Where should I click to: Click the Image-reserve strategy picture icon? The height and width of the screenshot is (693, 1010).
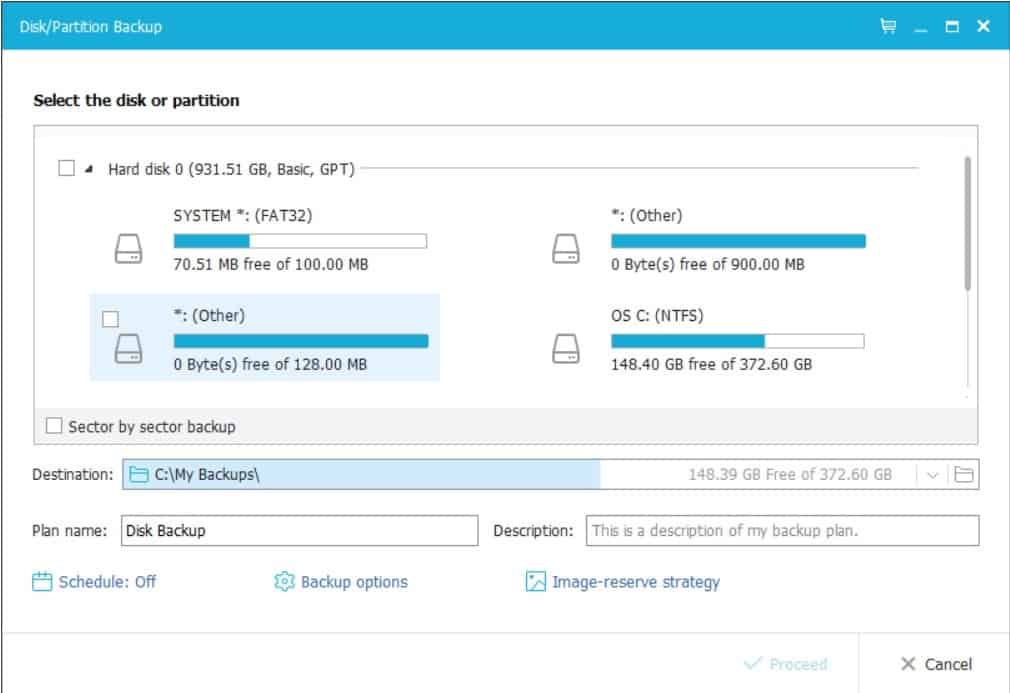[x=535, y=582]
